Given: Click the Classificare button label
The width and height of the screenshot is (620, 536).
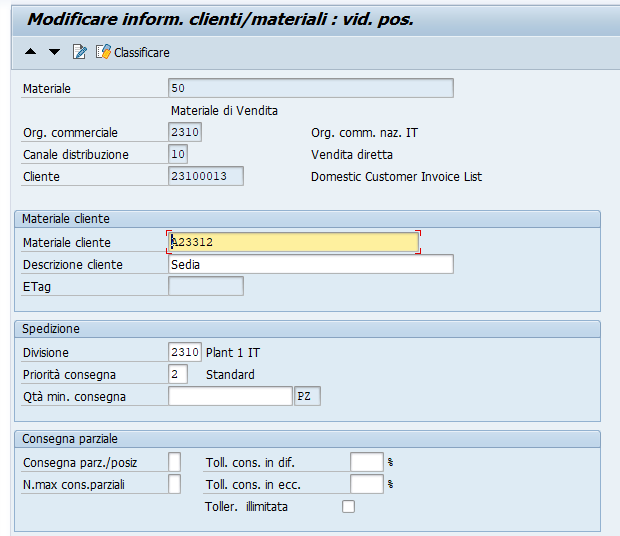Looking at the screenshot, I should pos(142,53).
